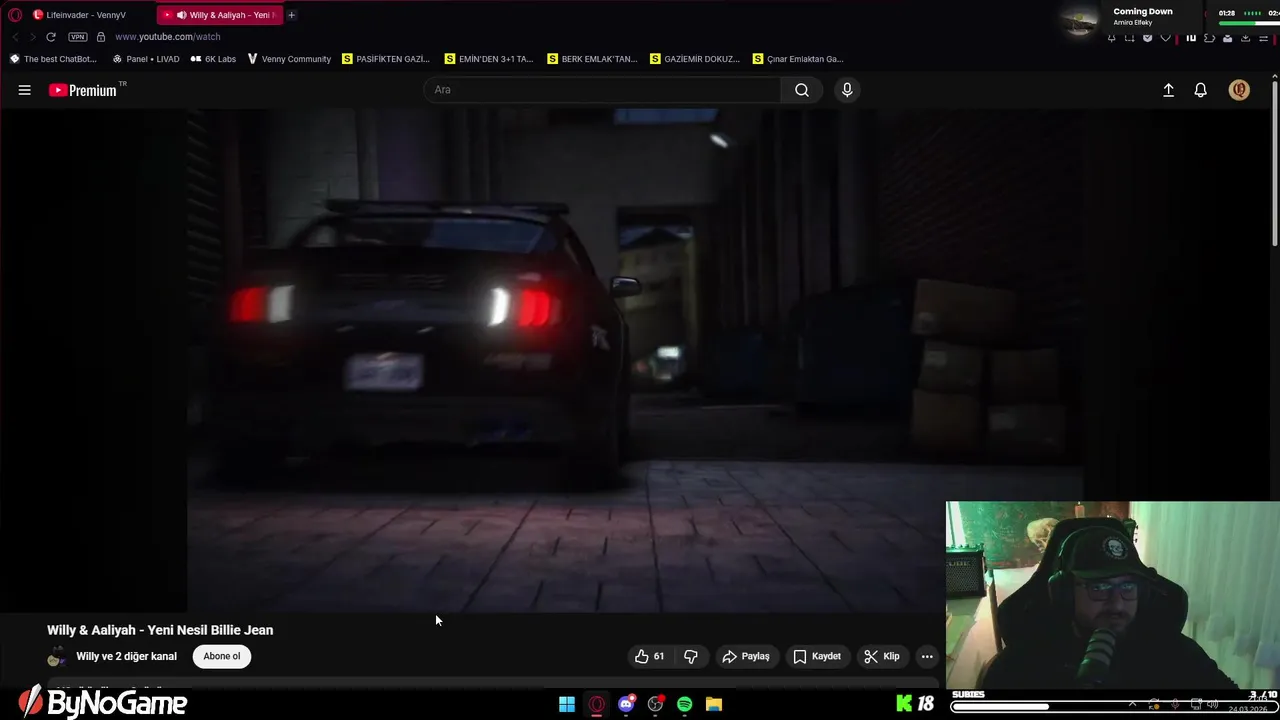This screenshot has width=1280, height=720.
Task: Go forward with the browser forward arrow
Action: pyautogui.click(x=32, y=37)
